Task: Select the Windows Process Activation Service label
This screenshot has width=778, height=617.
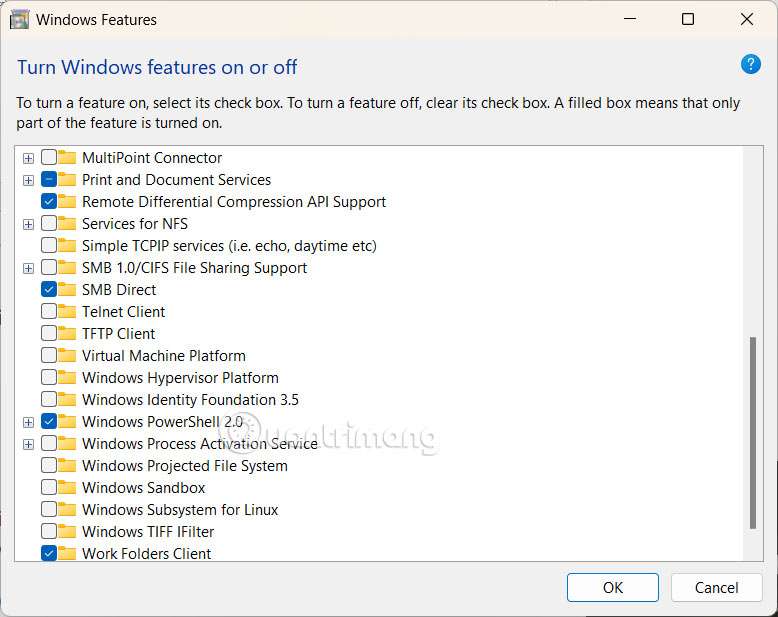Action: tap(199, 443)
